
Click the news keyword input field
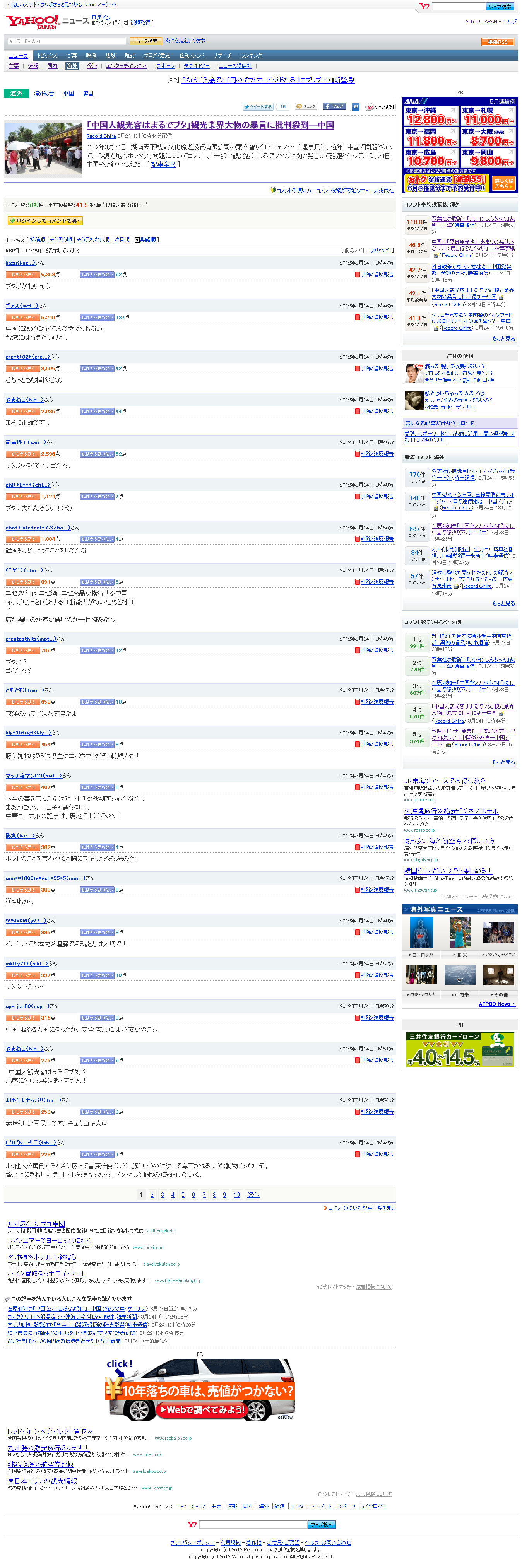67,41
